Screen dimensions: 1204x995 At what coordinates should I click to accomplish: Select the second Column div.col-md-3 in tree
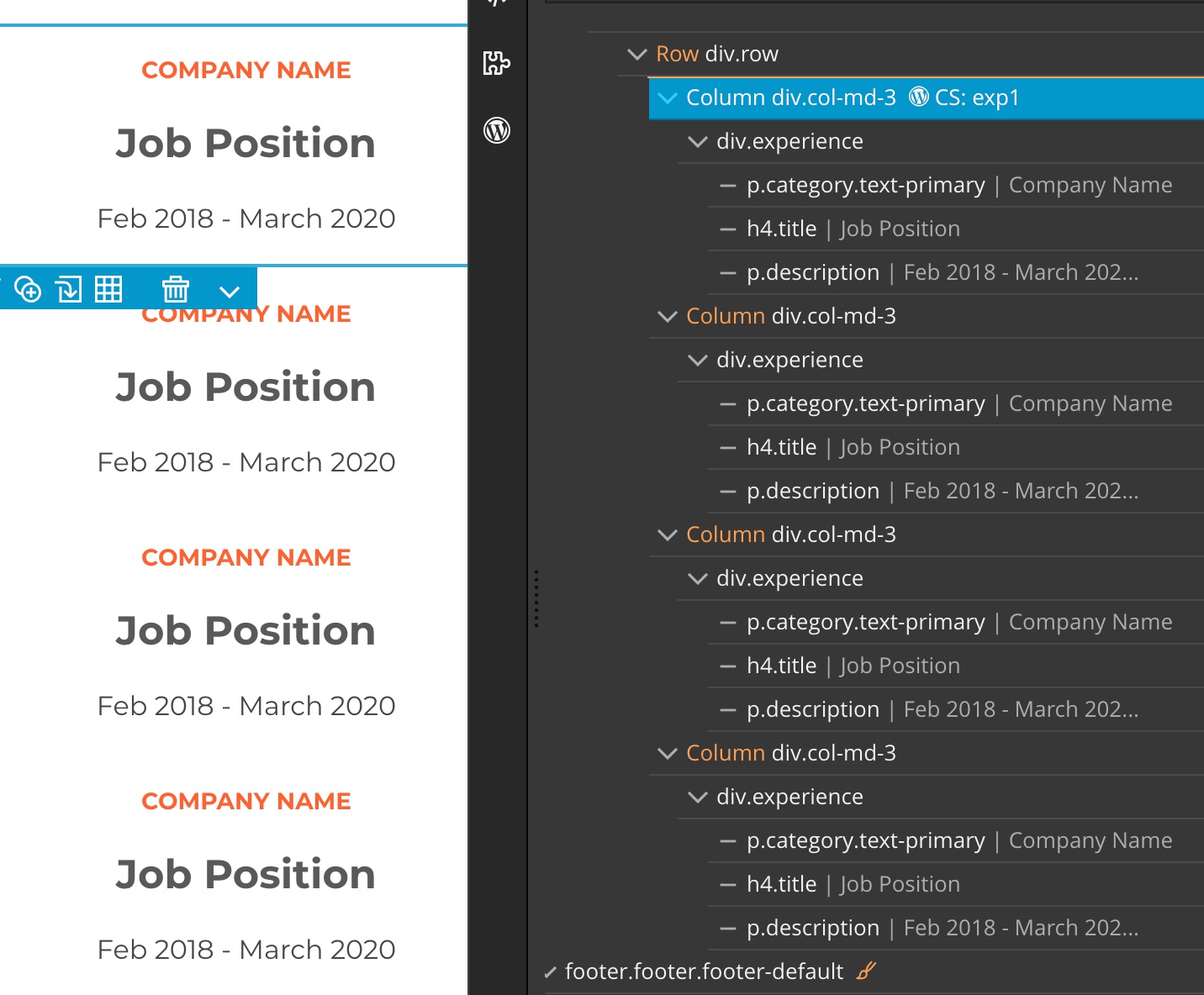pyautogui.click(x=926, y=316)
